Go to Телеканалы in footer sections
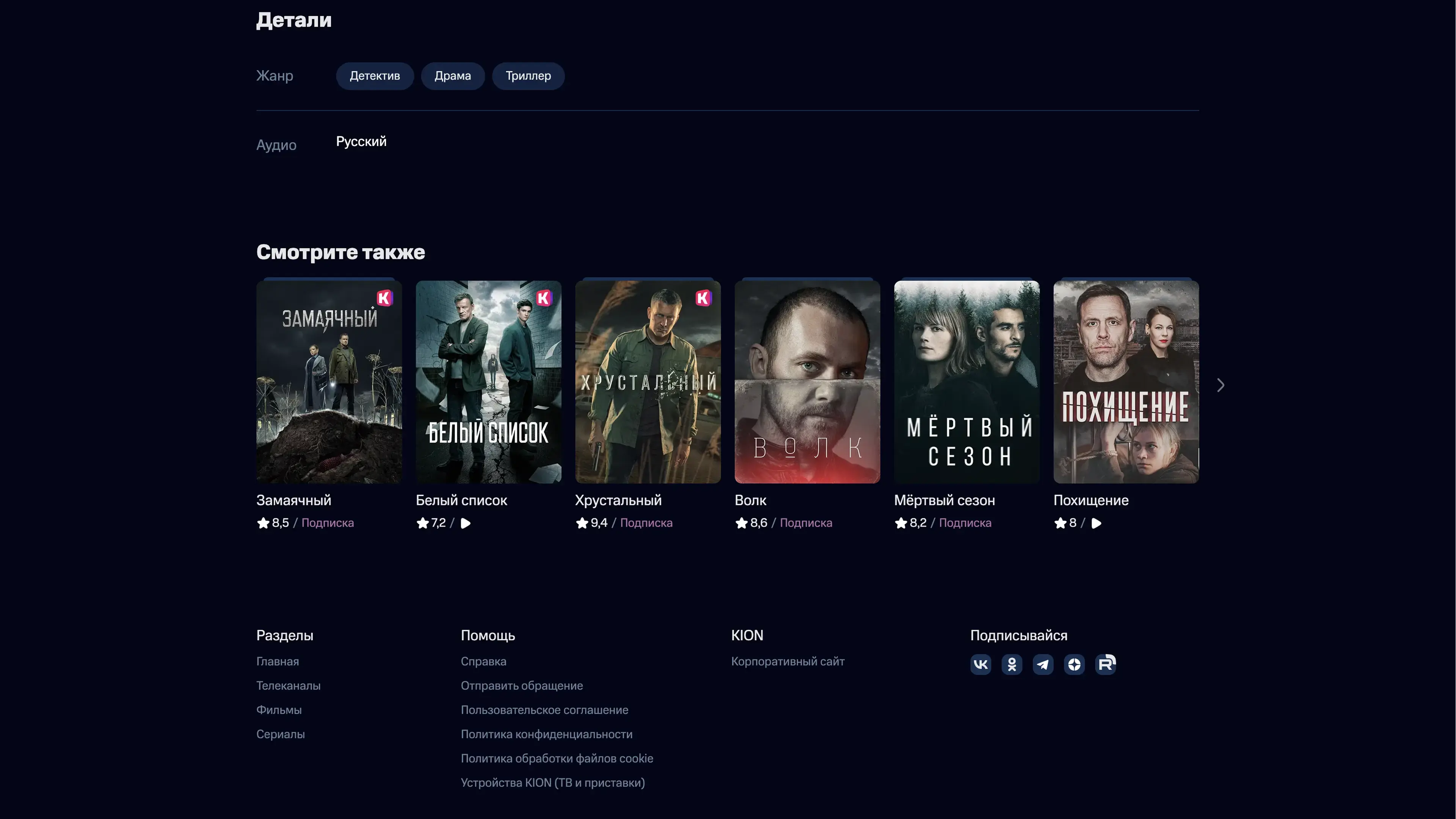 click(x=288, y=686)
